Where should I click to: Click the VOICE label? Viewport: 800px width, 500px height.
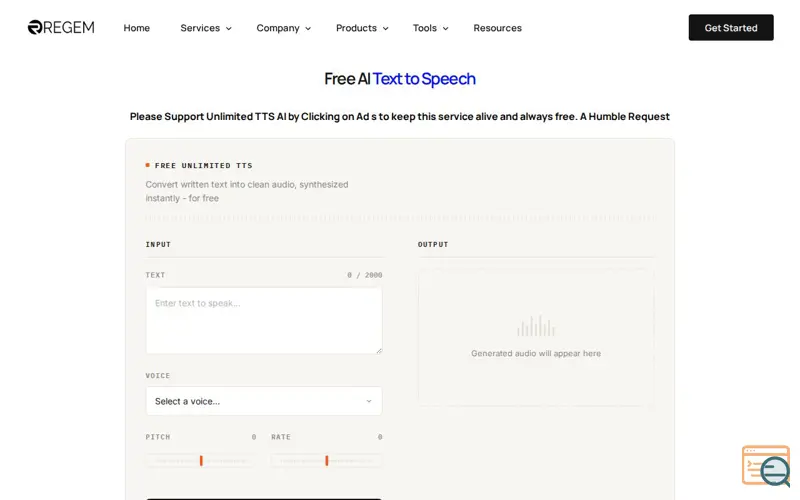pyautogui.click(x=158, y=376)
